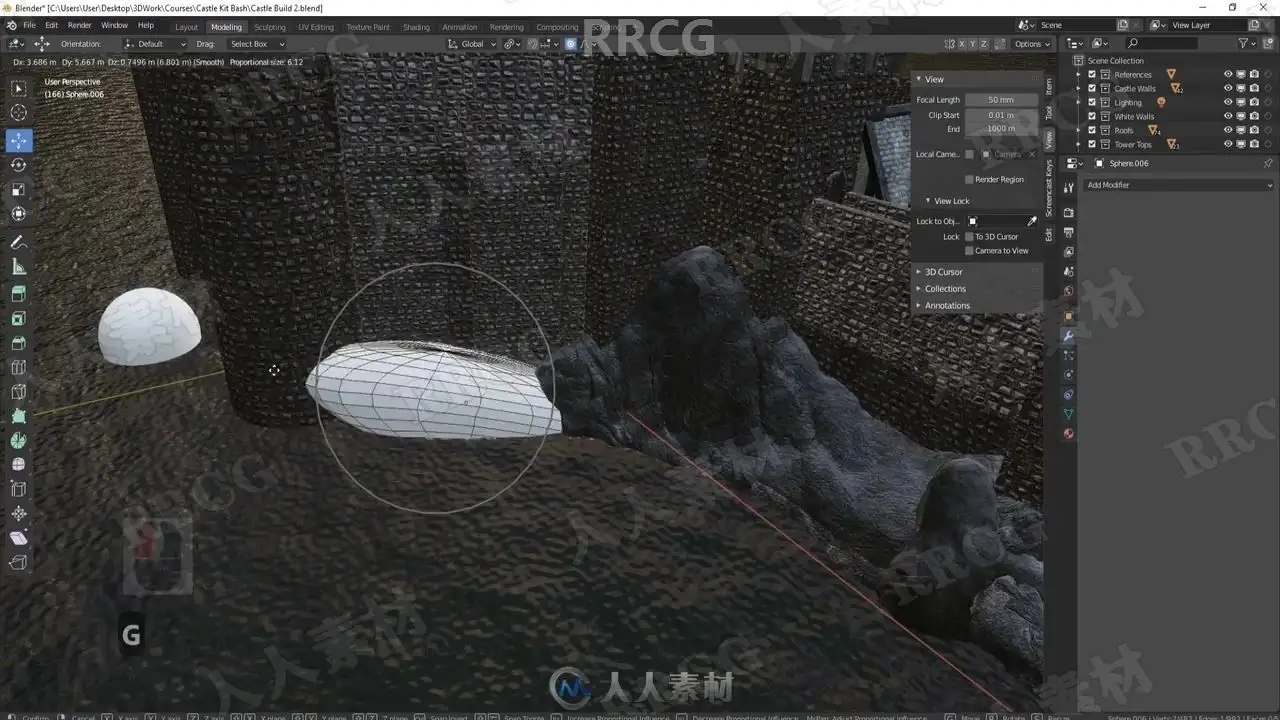Expand the Annotations panel

(x=947, y=305)
